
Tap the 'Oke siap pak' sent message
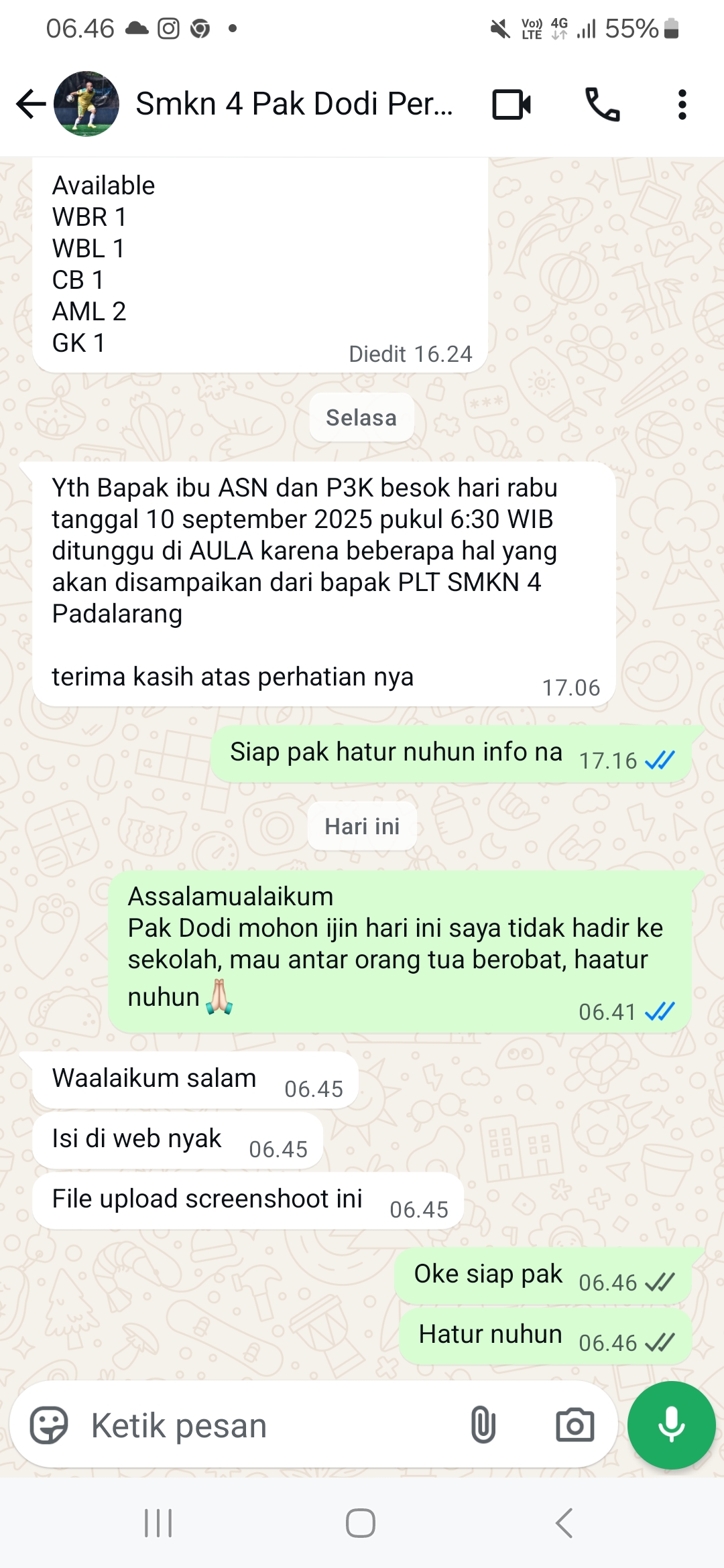(543, 1276)
